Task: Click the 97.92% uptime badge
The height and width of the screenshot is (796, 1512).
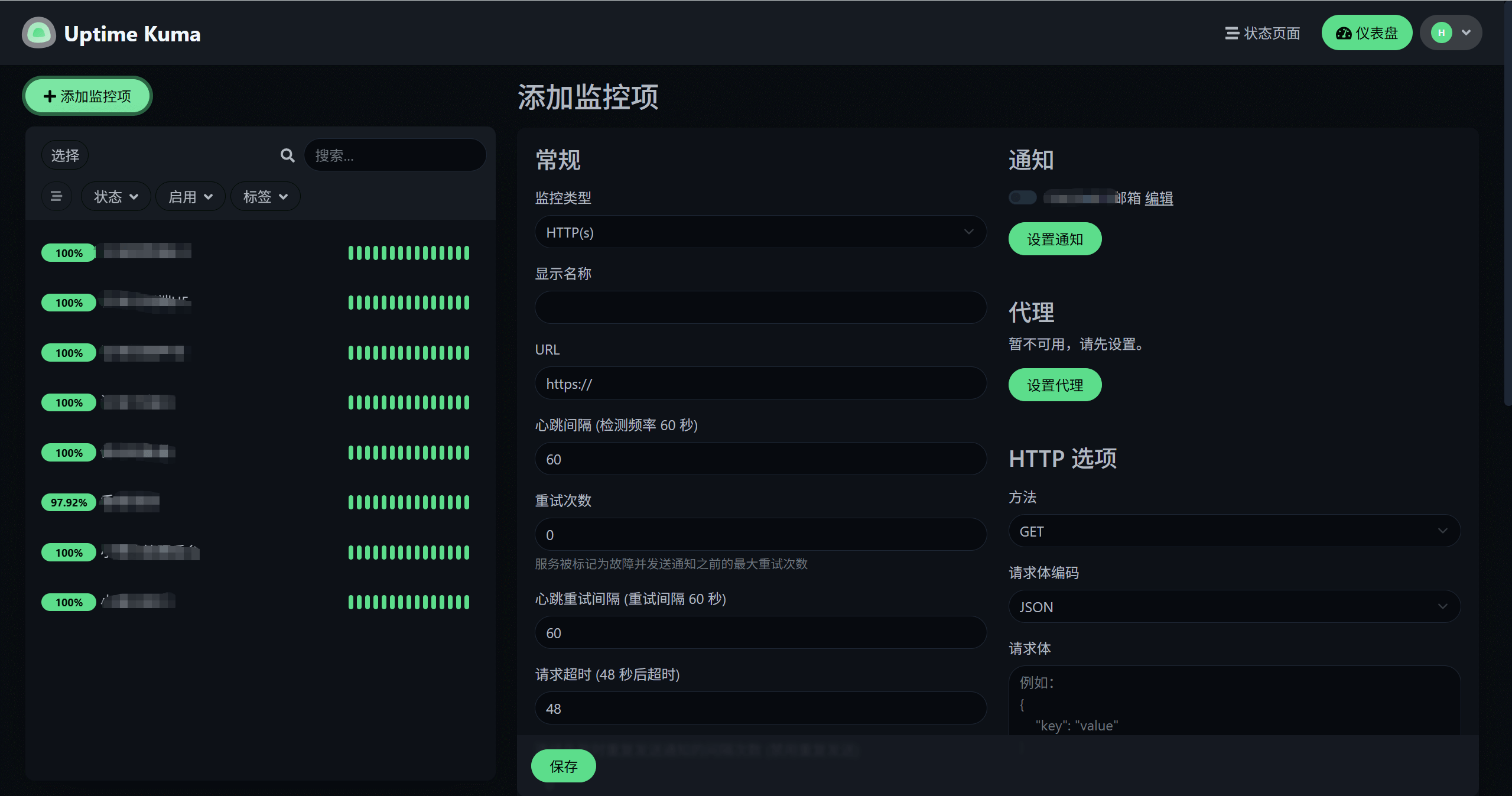Action: [69, 502]
